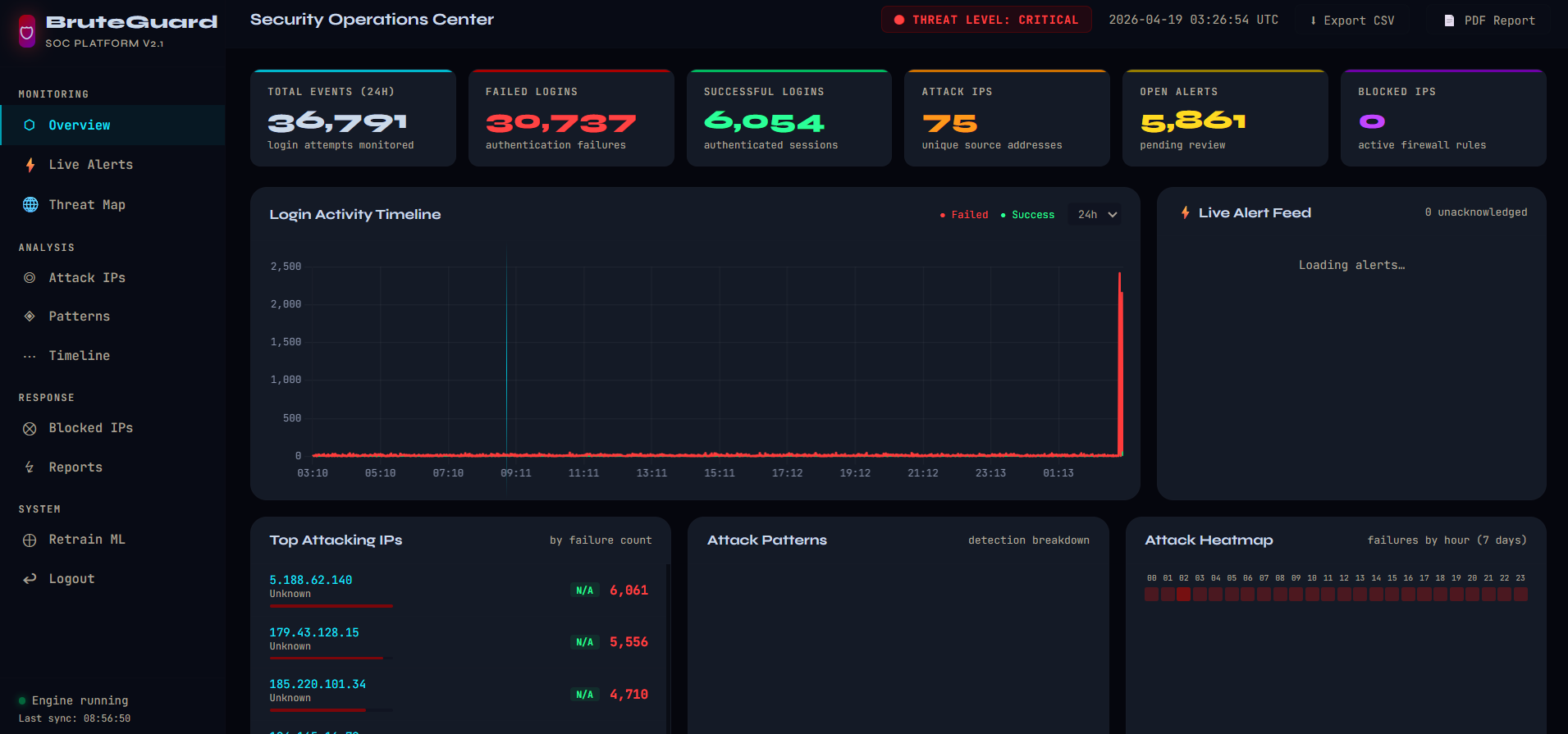Click the Failed Logins count 30,737
The height and width of the screenshot is (734, 1568).
coord(561,123)
